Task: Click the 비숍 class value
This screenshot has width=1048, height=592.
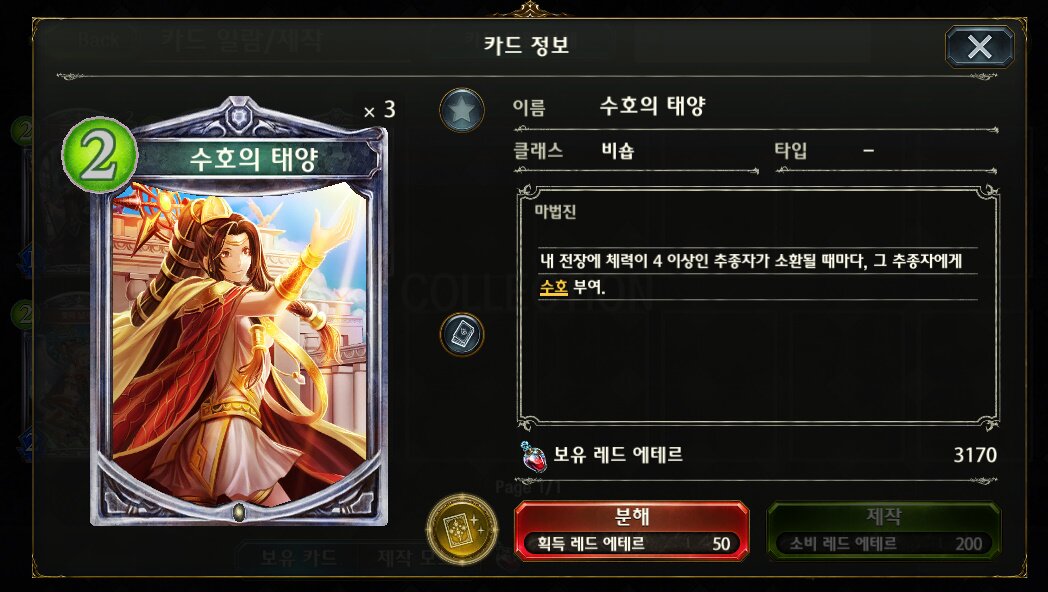Action: (618, 150)
